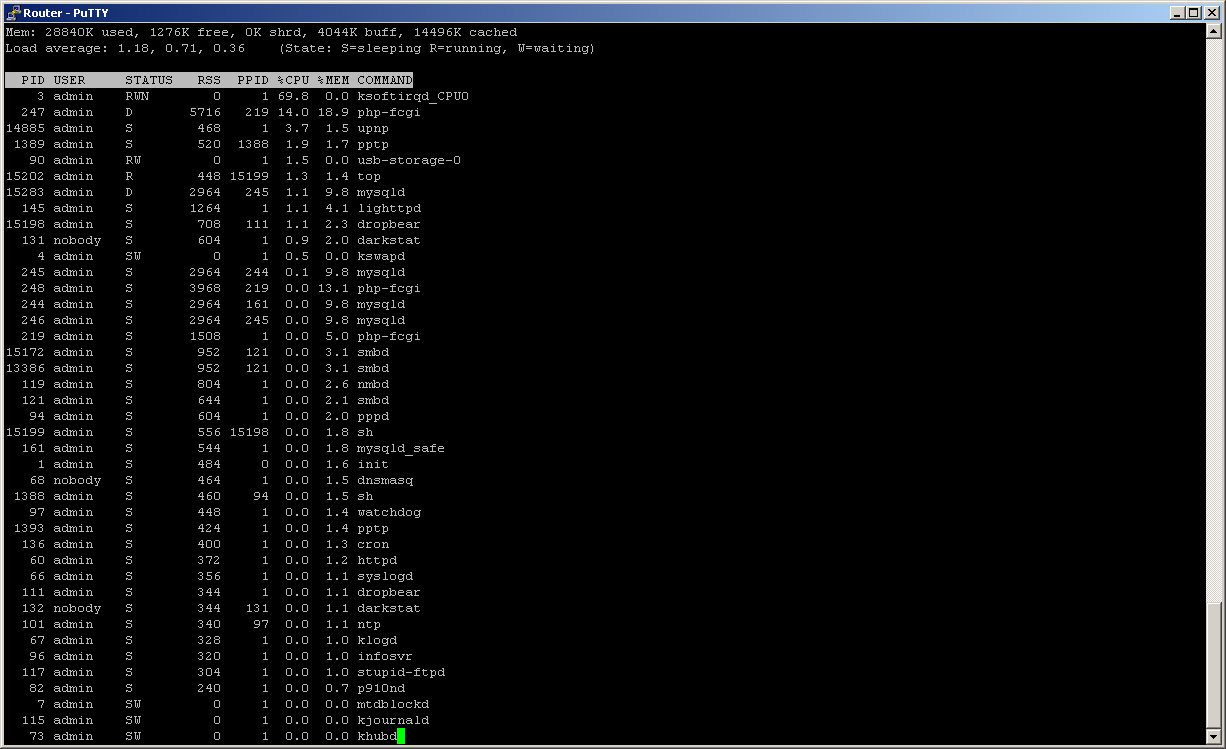
Task: Click the PPID column header
Action: [x=253, y=80]
